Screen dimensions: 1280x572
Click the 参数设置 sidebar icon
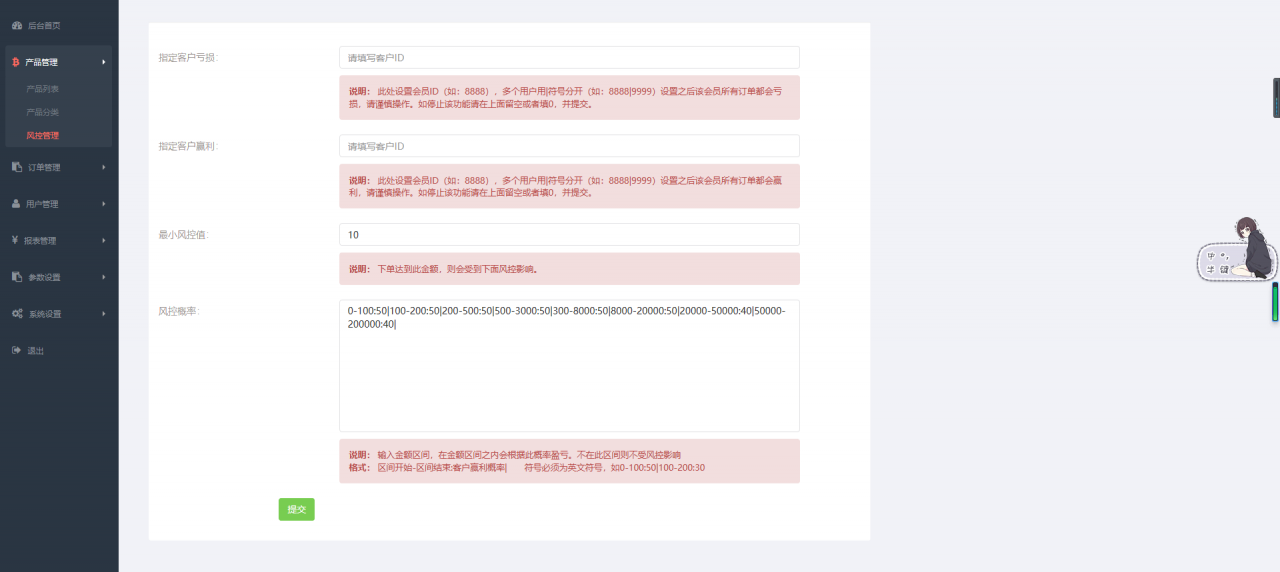tap(16, 277)
